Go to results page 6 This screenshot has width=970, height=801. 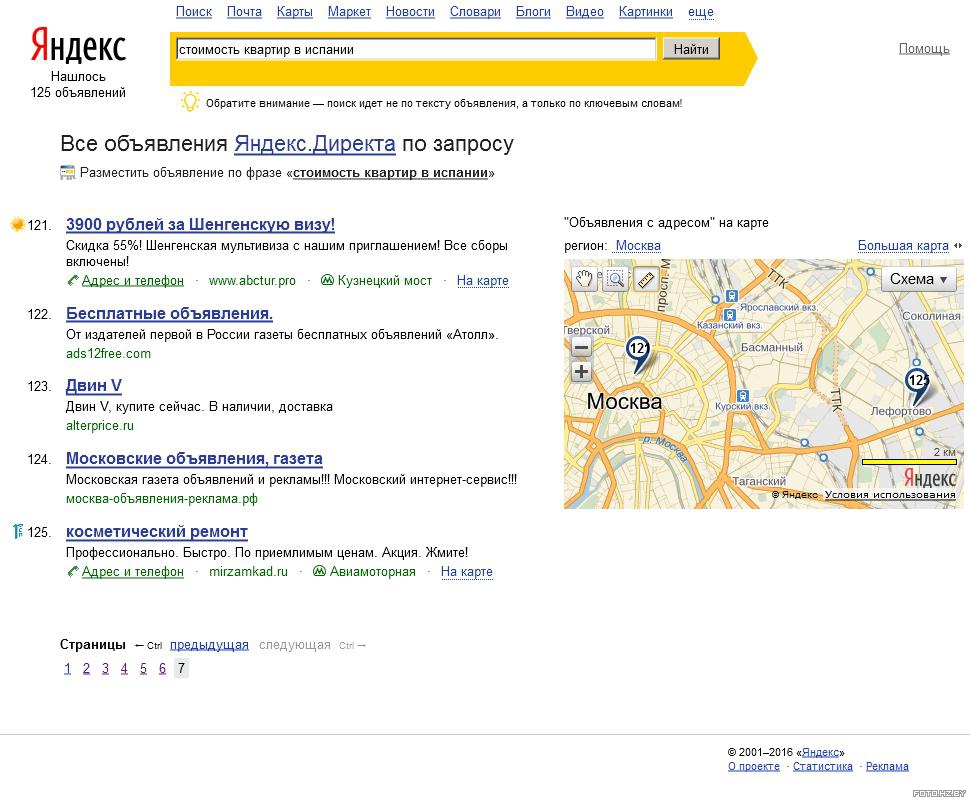click(x=162, y=668)
